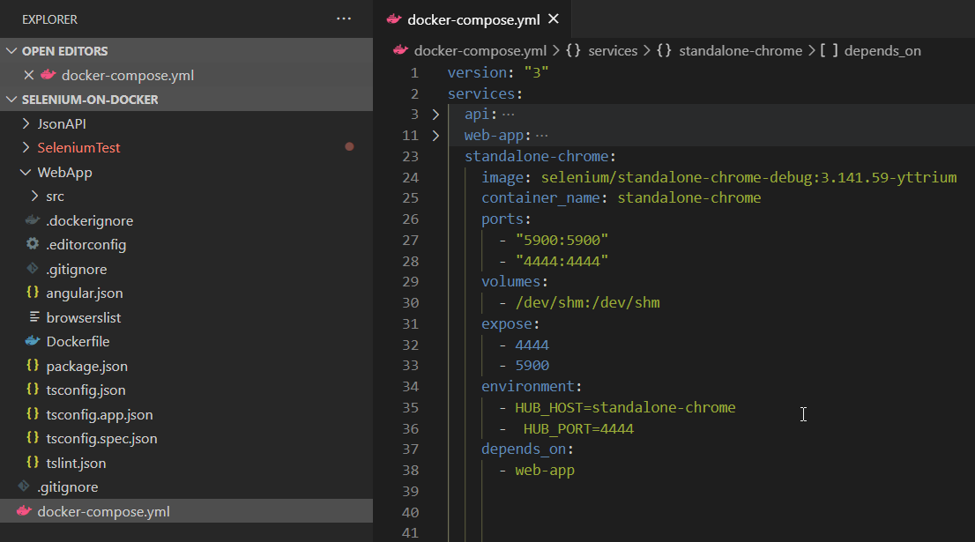
Task: Open the Explorer more actions ellipsis
Action: tap(344, 19)
